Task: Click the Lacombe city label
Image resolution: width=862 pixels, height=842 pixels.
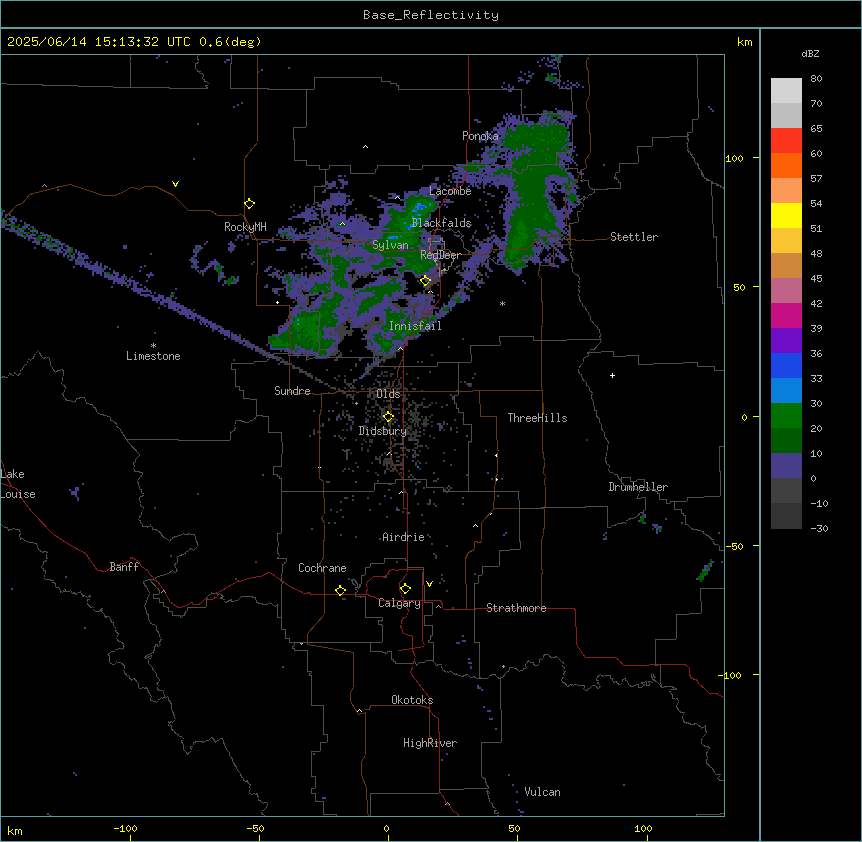Action: pos(450,191)
